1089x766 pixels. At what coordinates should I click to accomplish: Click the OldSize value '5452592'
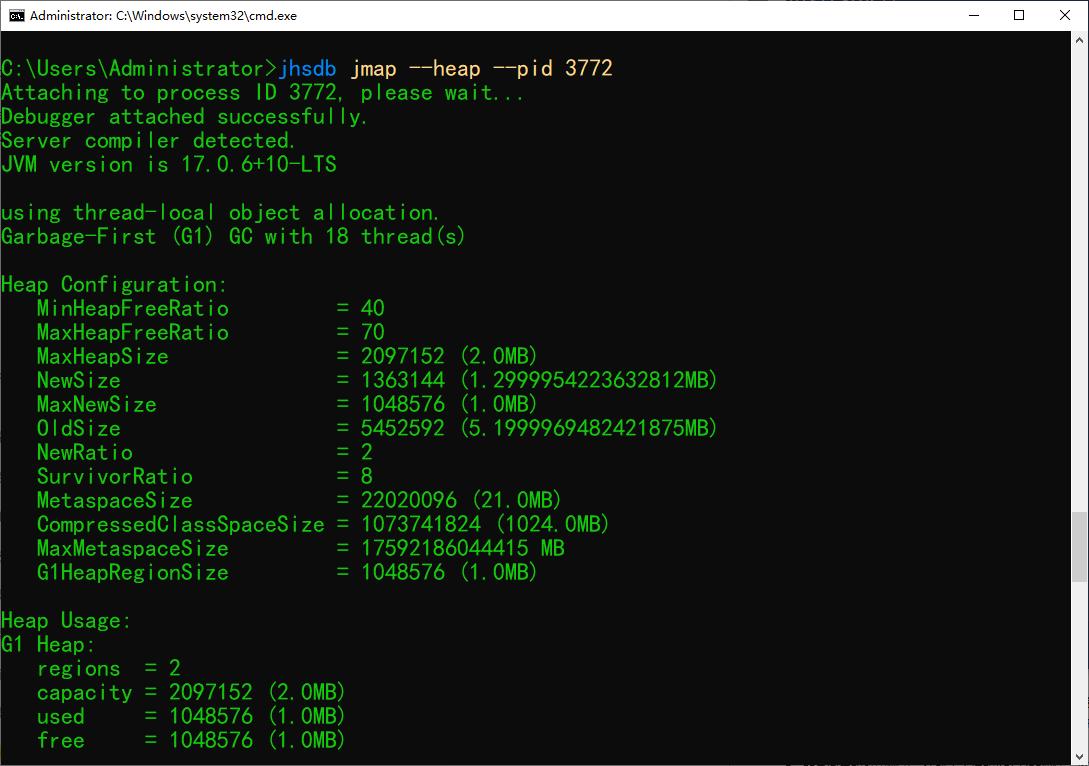[403, 428]
